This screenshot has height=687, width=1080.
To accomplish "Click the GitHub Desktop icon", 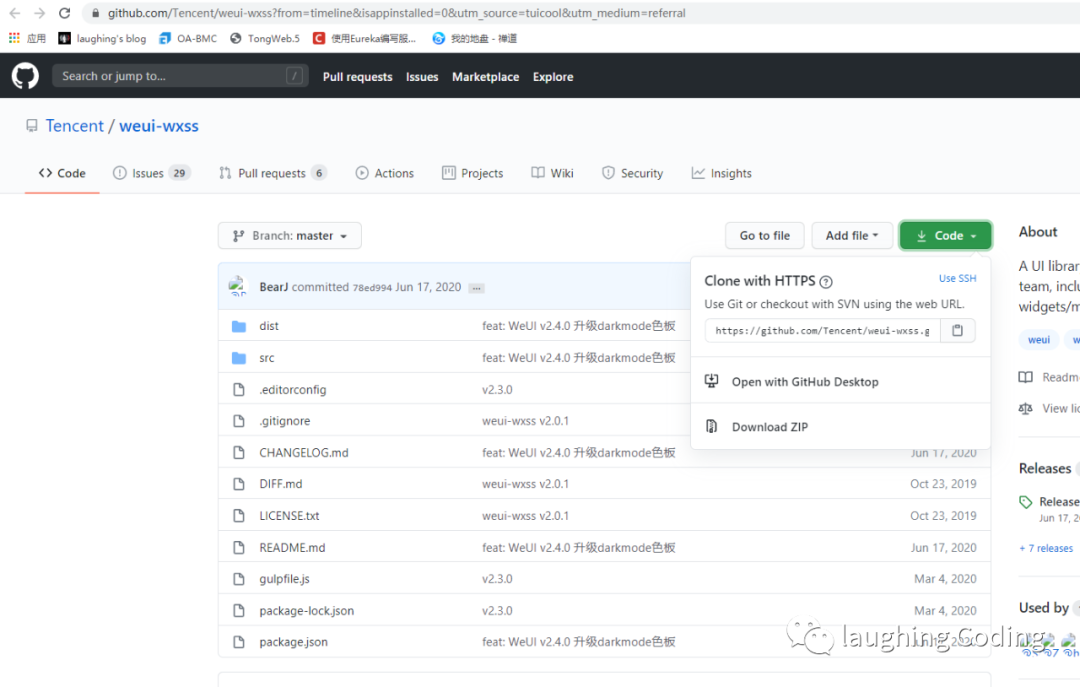I will point(712,381).
